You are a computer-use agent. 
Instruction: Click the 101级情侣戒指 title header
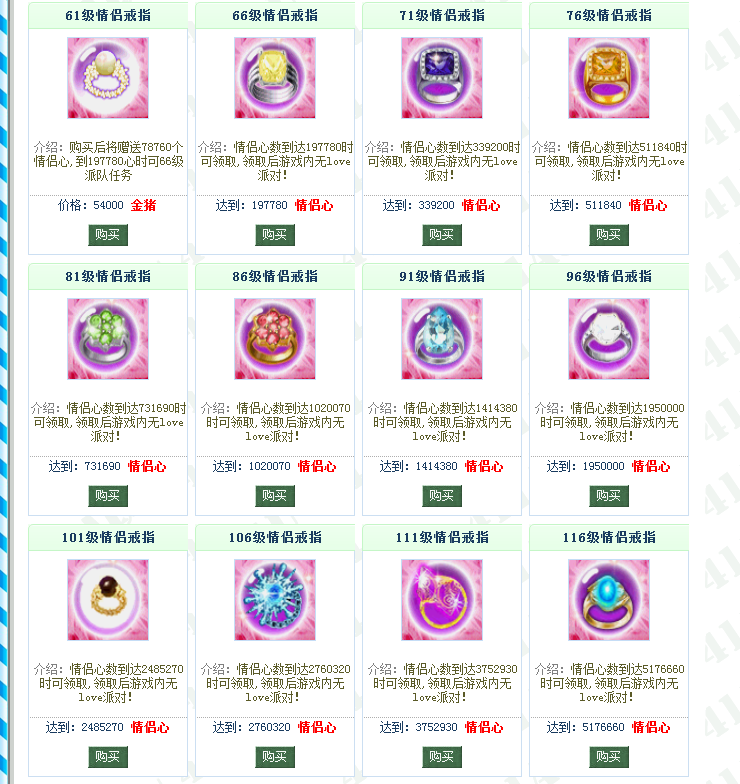[x=108, y=538]
